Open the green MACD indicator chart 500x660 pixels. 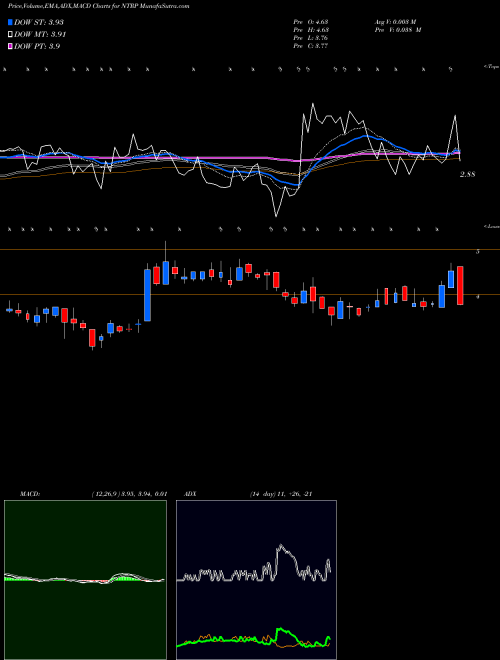(85, 580)
